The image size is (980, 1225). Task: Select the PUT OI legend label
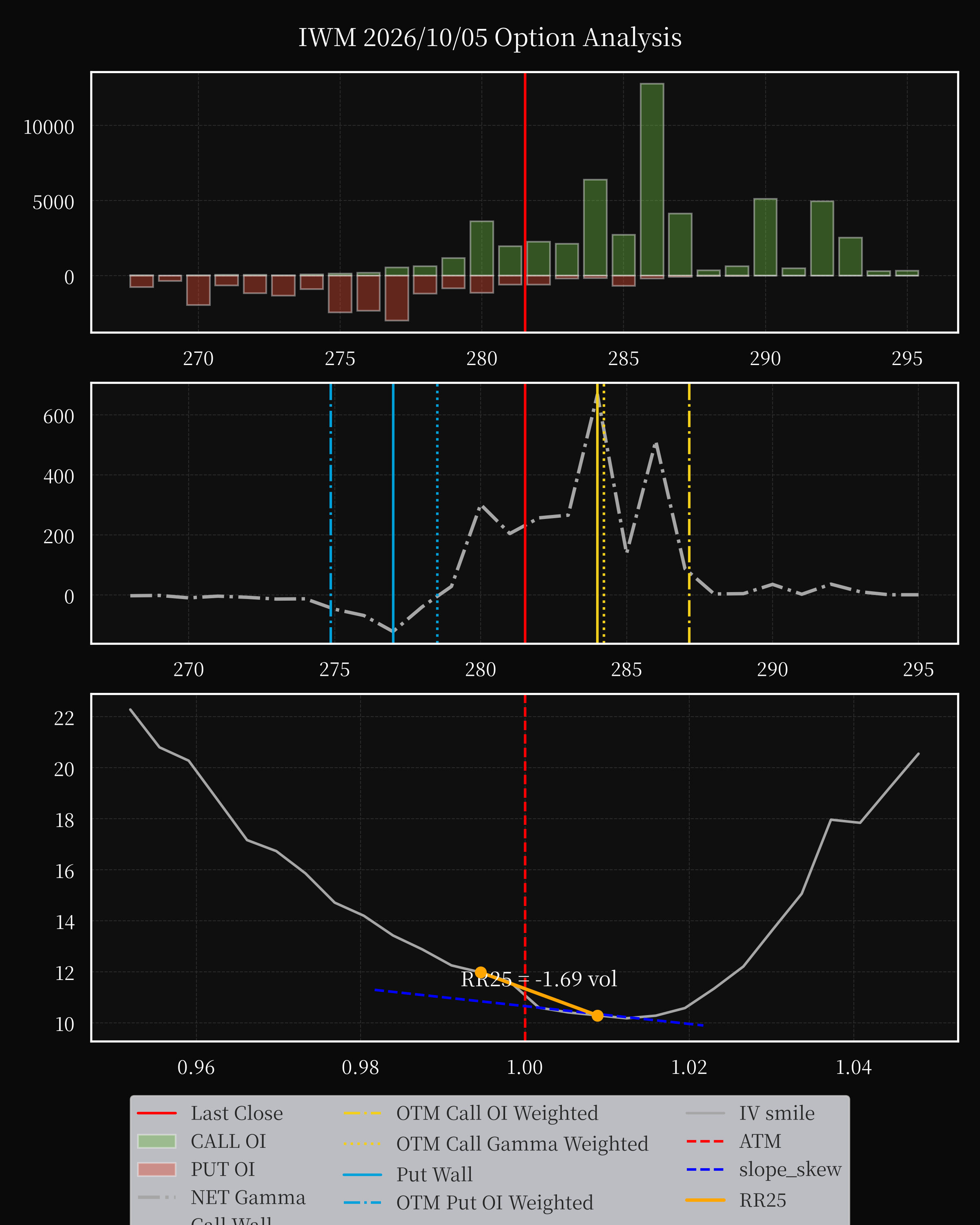223,1169
